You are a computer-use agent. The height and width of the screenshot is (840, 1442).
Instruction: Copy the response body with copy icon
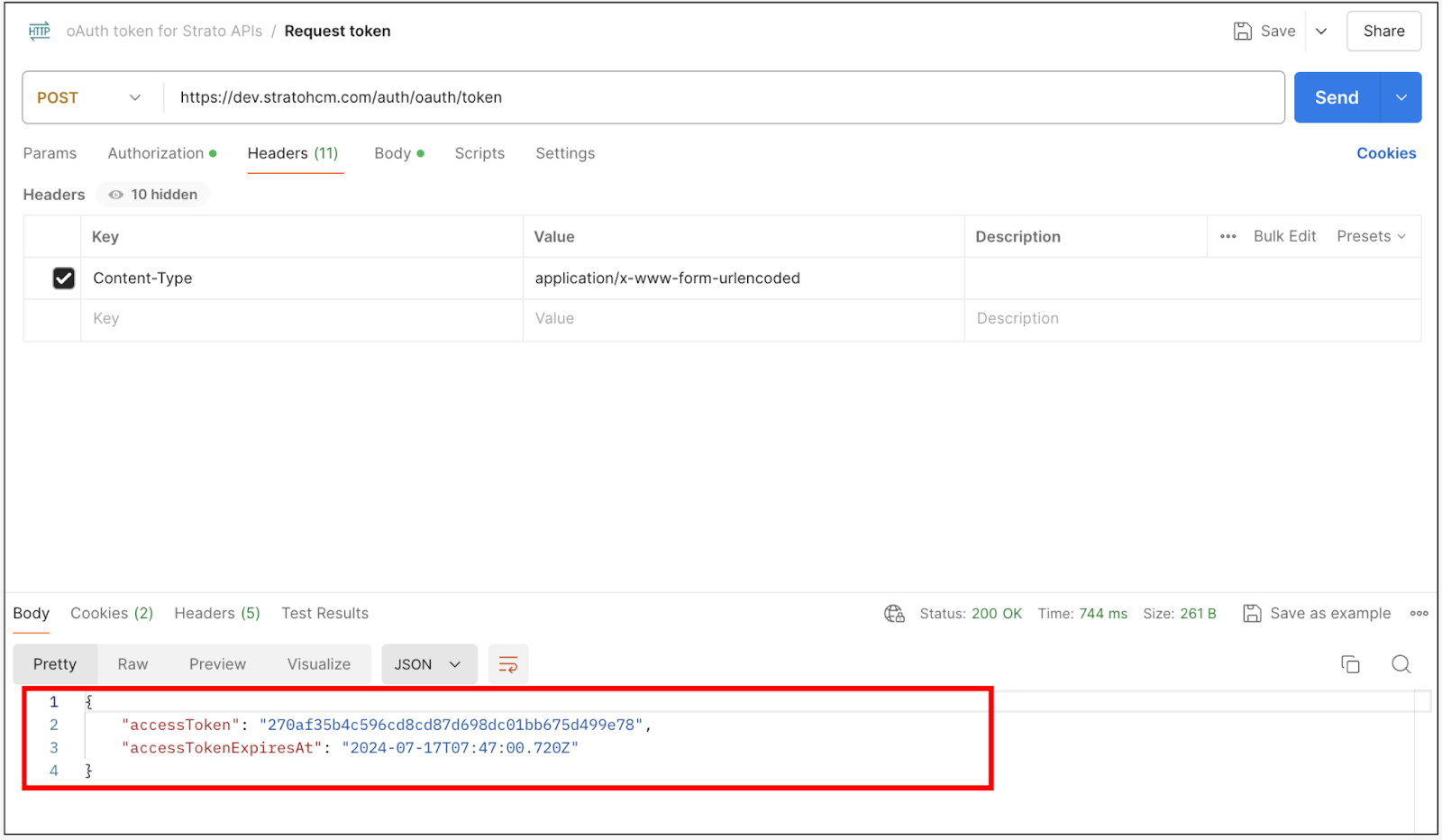[x=1350, y=664]
